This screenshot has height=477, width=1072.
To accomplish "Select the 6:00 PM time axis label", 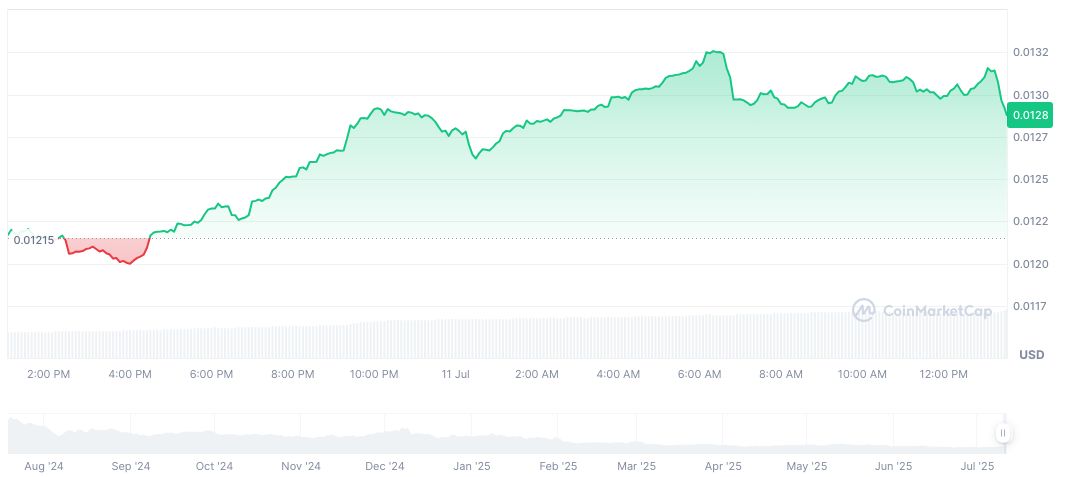I will tap(211, 374).
